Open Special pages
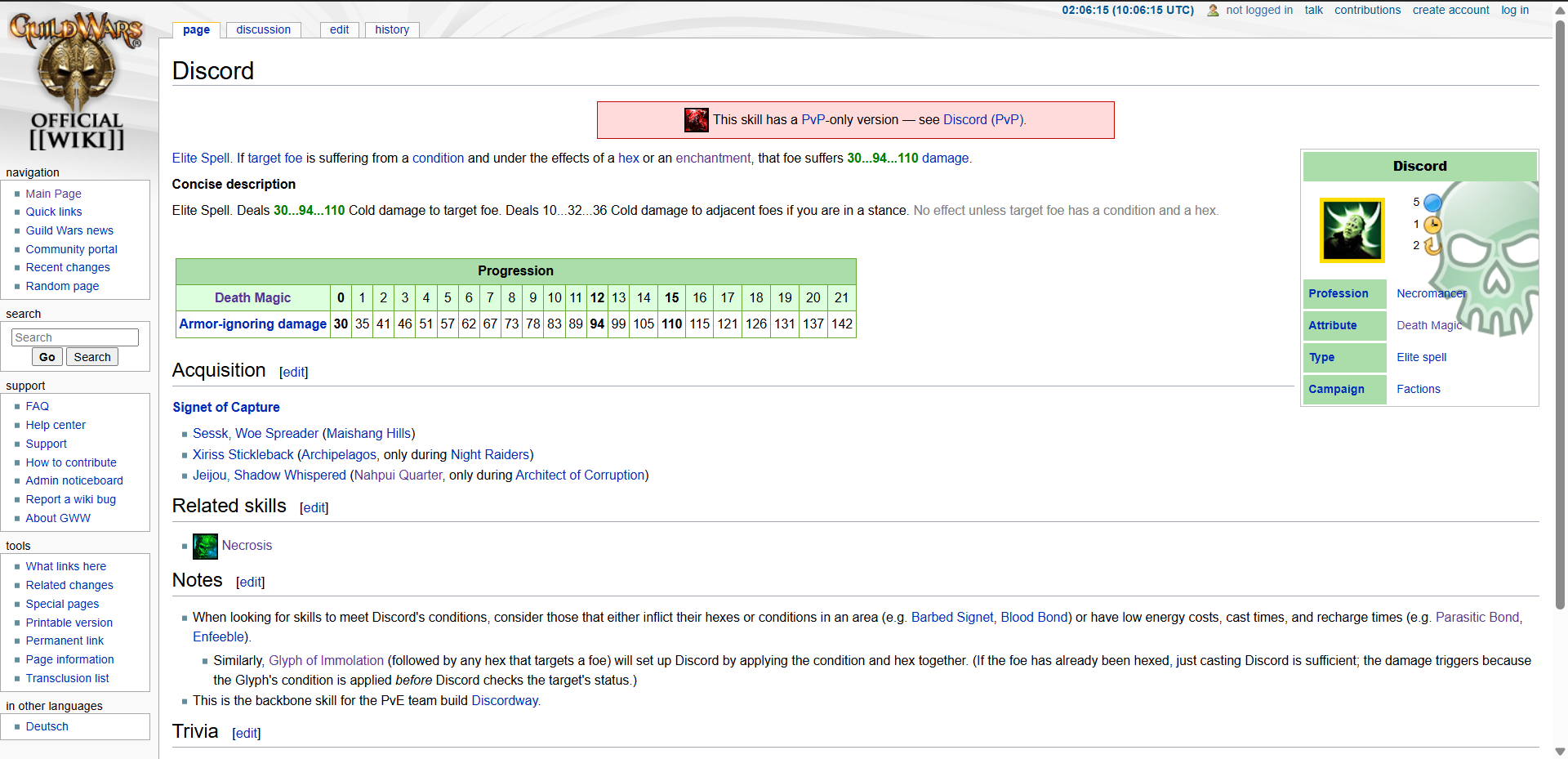 coord(62,604)
